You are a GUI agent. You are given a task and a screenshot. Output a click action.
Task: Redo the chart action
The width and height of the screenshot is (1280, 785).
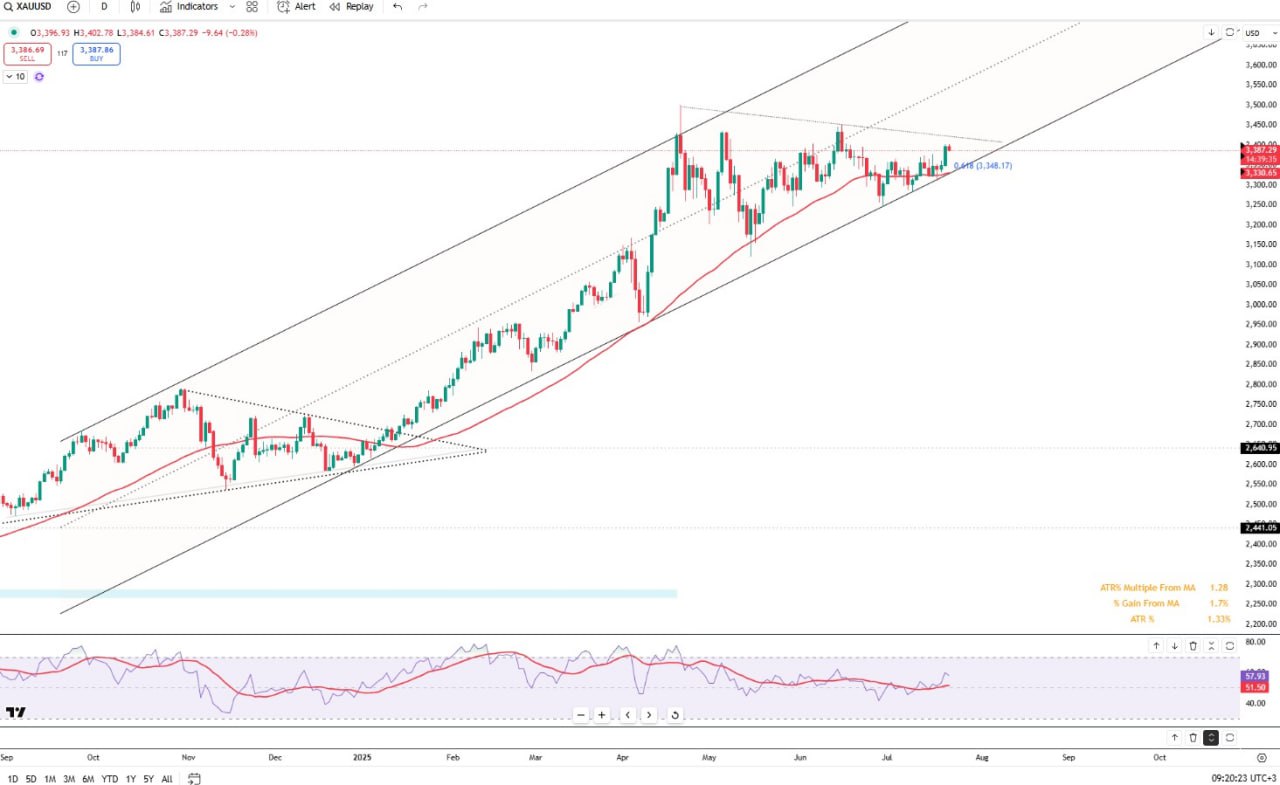pyautogui.click(x=423, y=6)
